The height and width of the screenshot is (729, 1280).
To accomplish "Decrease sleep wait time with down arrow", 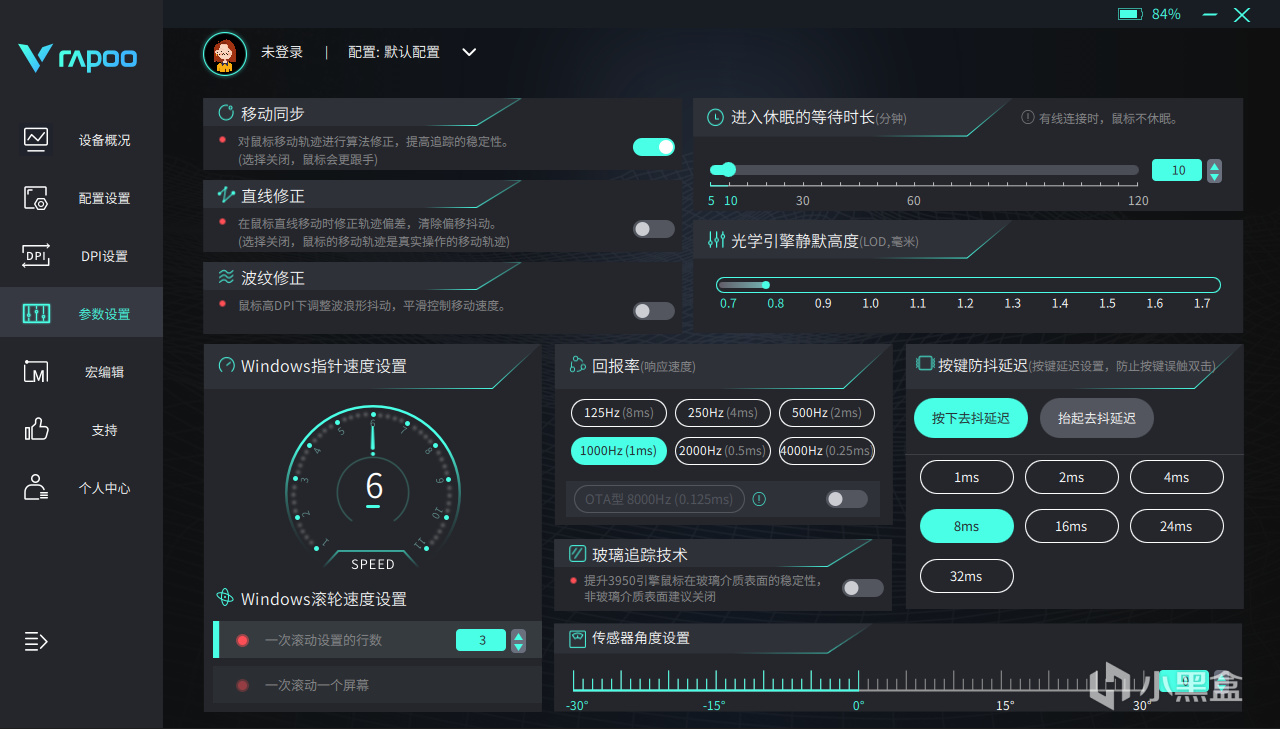I will click(1214, 176).
